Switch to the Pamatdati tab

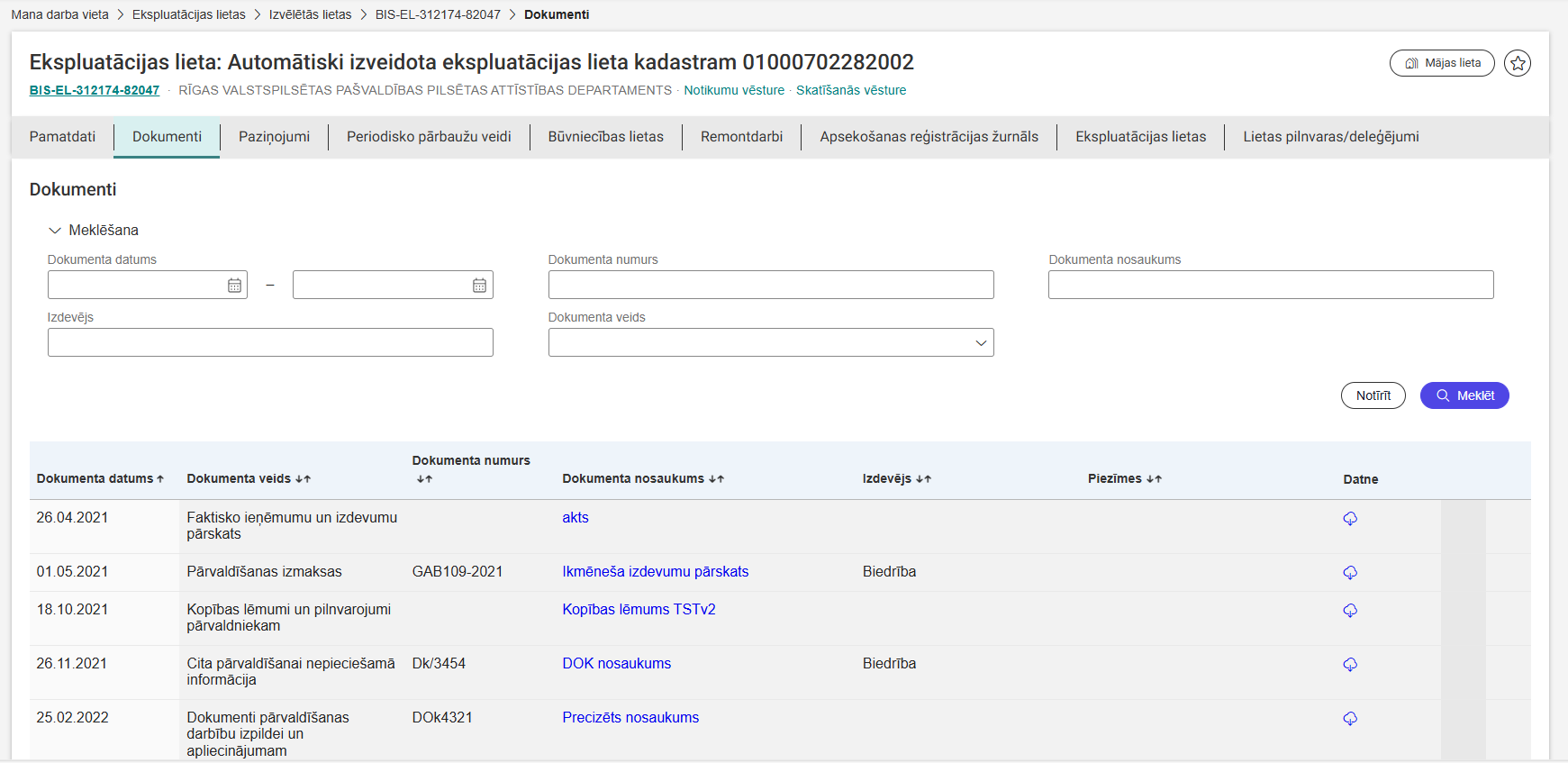coord(62,137)
